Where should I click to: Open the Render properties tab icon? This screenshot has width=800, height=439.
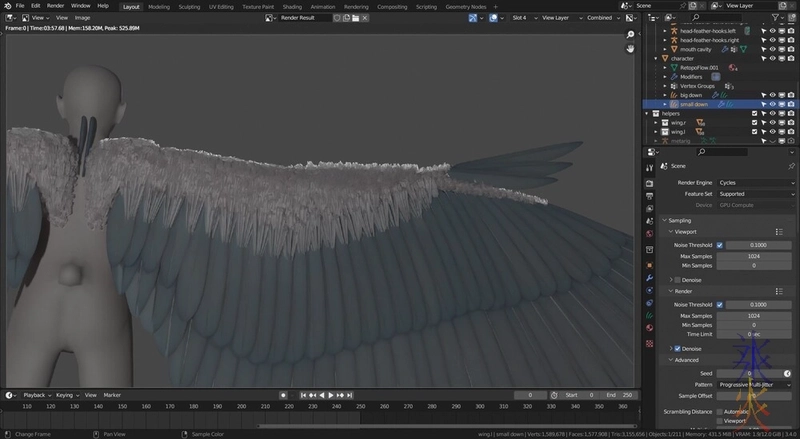(649, 183)
